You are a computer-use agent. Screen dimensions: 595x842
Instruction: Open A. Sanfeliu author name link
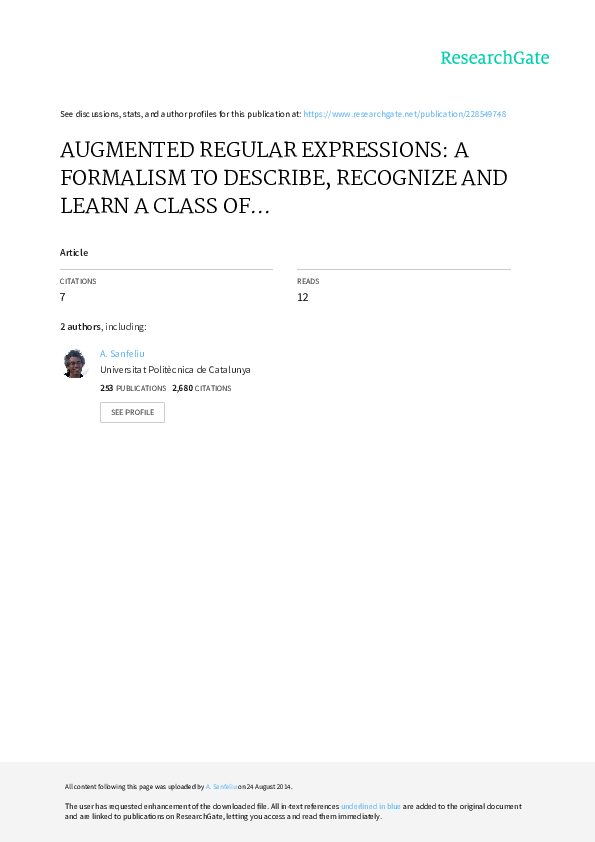pos(122,353)
